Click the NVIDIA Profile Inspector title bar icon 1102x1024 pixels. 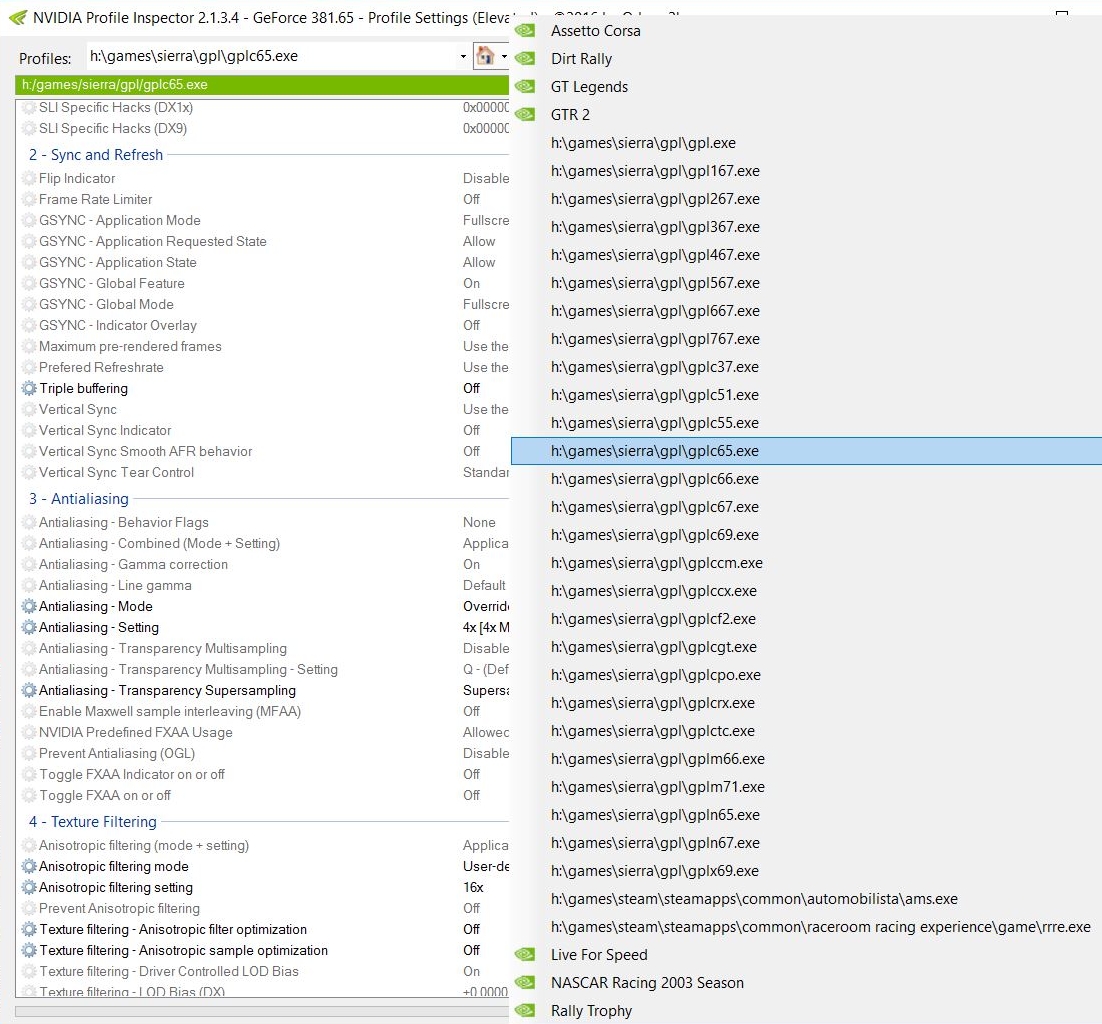tap(17, 17)
